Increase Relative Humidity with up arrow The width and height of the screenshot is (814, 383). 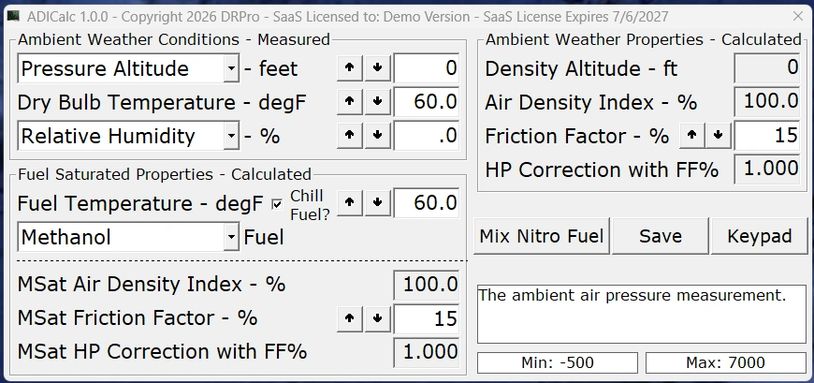pos(349,135)
